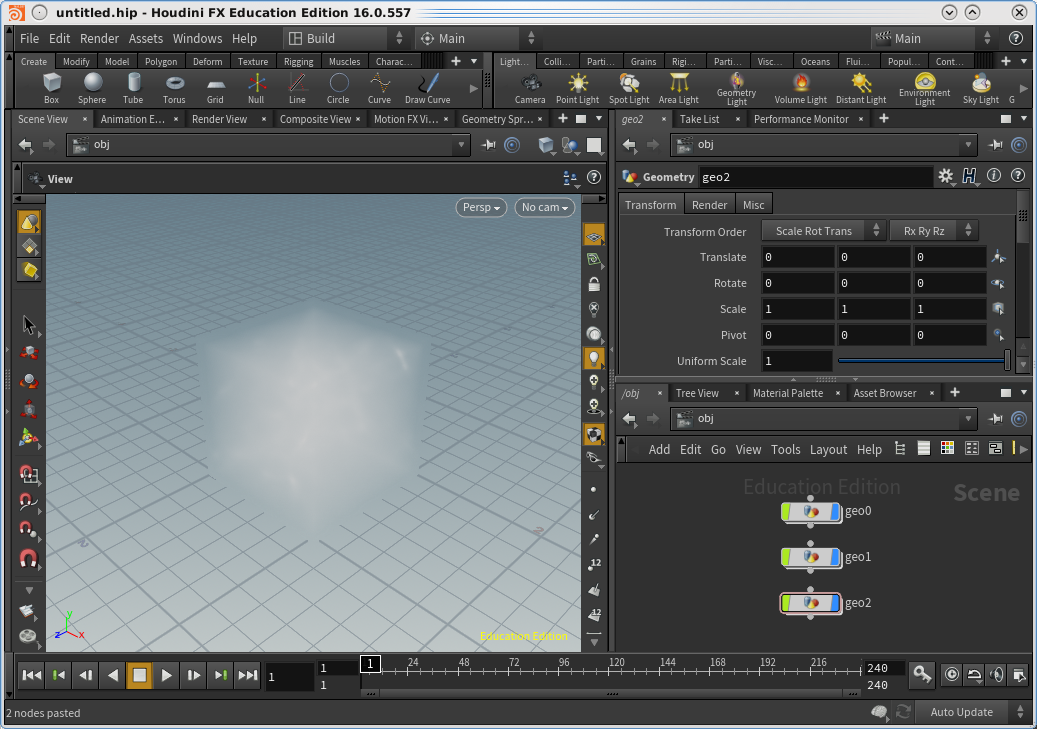Click the Layout menu in network editor
The width and height of the screenshot is (1037, 729).
click(x=828, y=450)
